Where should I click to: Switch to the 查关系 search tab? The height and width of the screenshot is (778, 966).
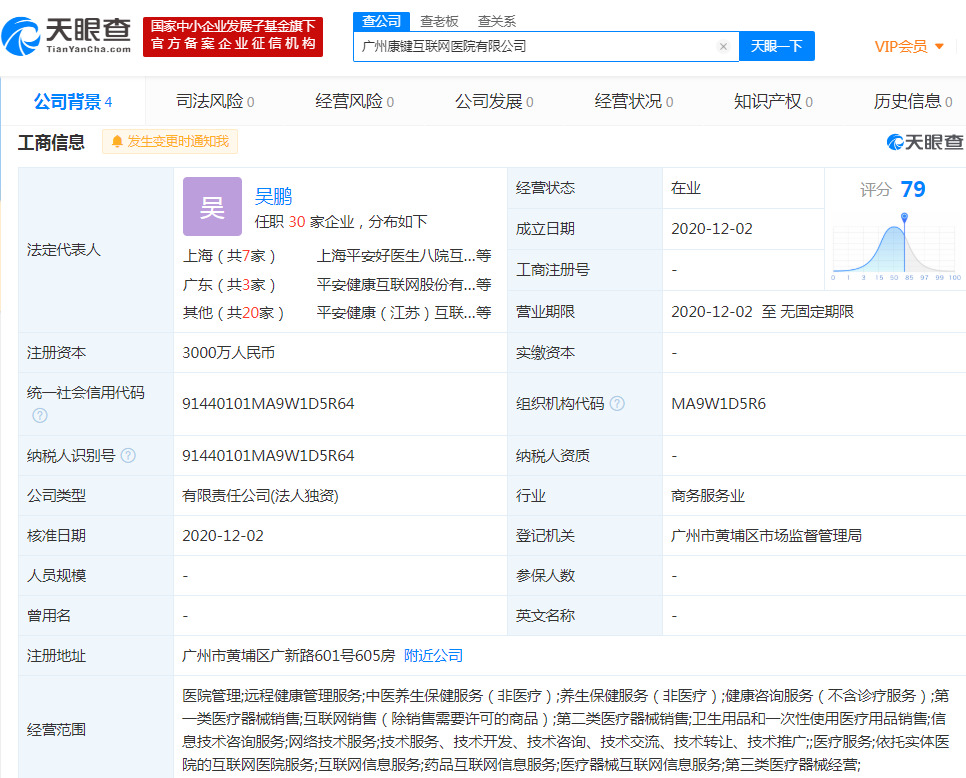pos(497,22)
